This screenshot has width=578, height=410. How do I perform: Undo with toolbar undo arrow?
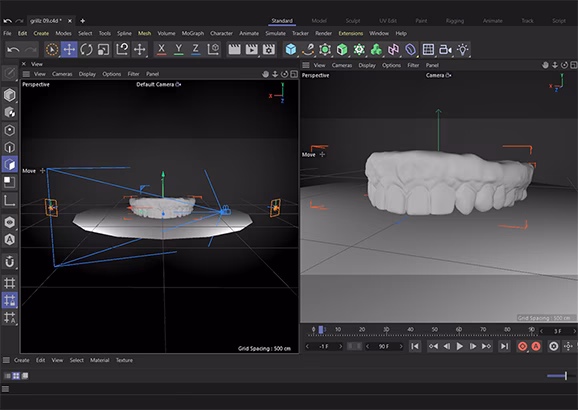pyautogui.click(x=13, y=49)
